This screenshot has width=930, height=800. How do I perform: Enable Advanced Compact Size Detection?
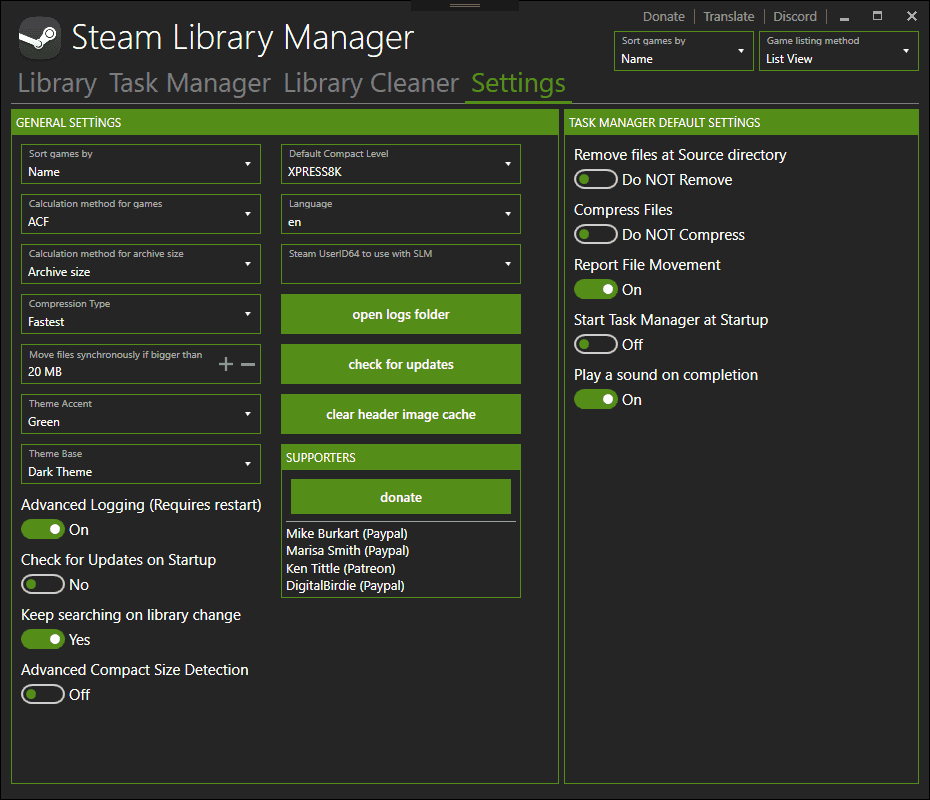(x=43, y=694)
